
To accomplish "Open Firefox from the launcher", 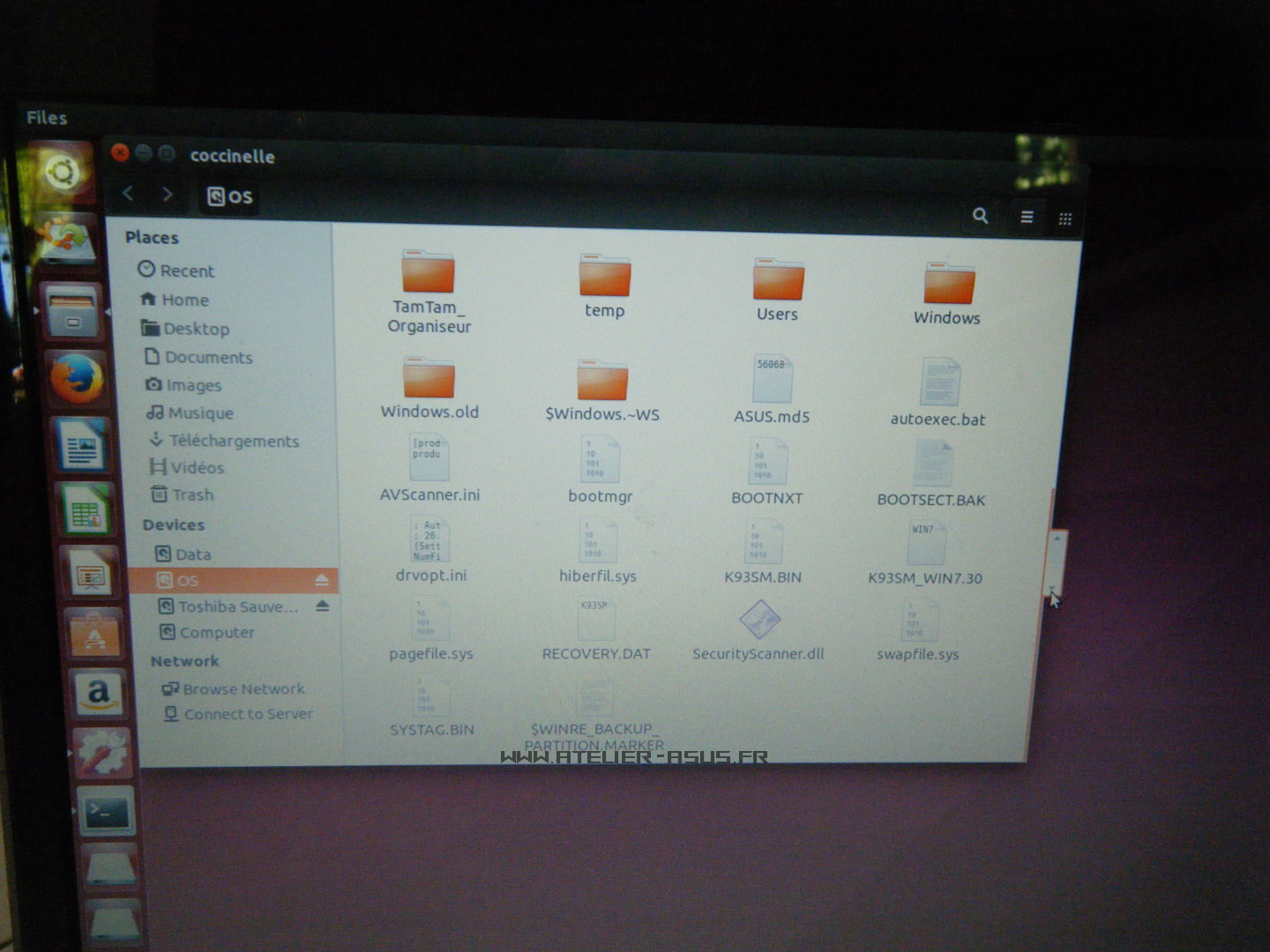I will pyautogui.click(x=77, y=380).
